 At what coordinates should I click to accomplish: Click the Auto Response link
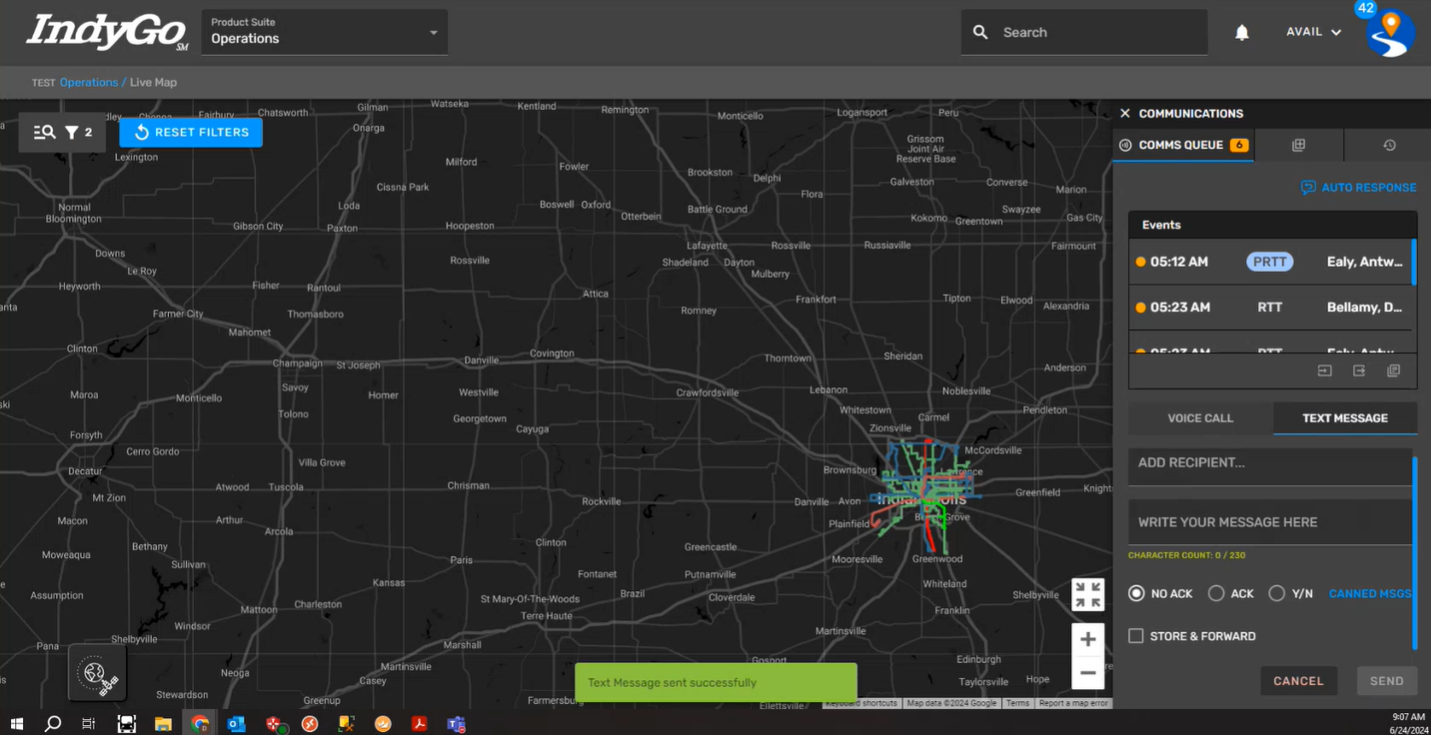tap(1358, 187)
